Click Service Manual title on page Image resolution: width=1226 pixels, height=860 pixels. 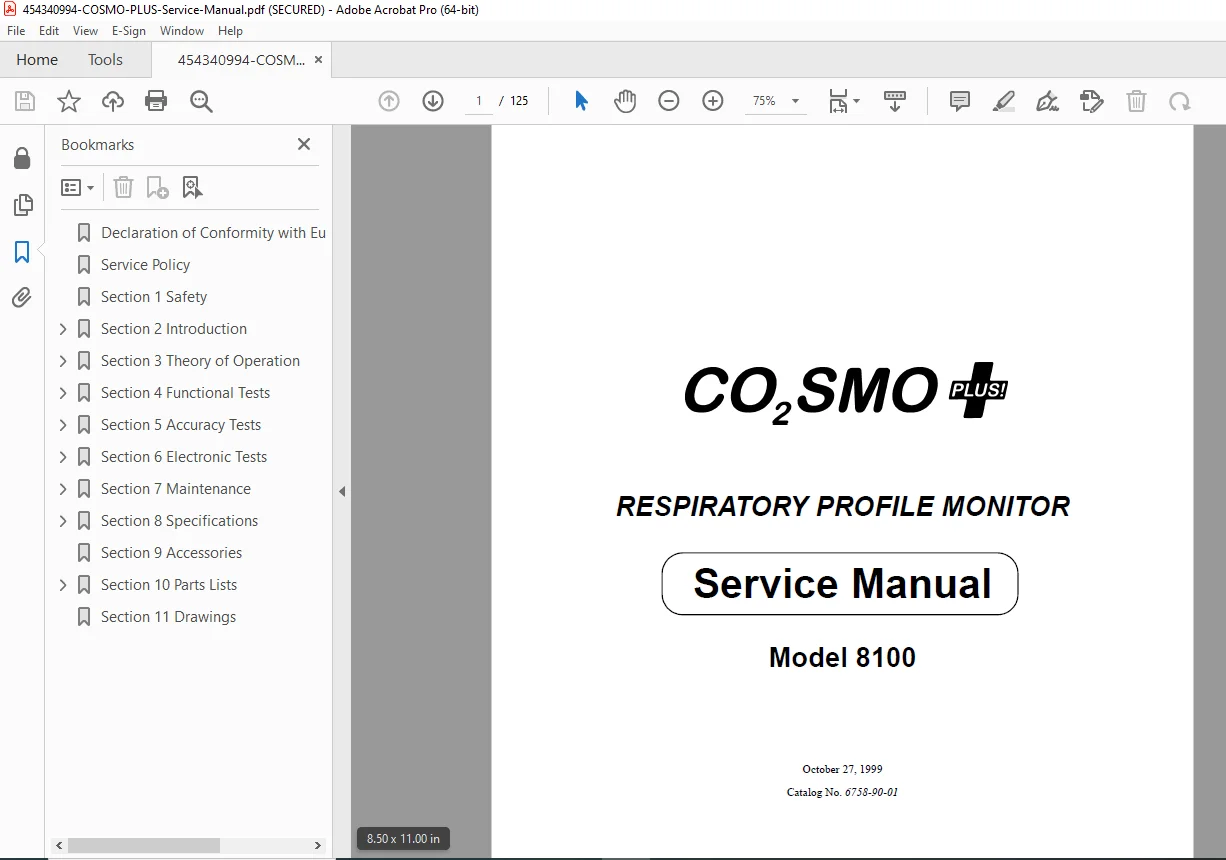click(x=841, y=584)
